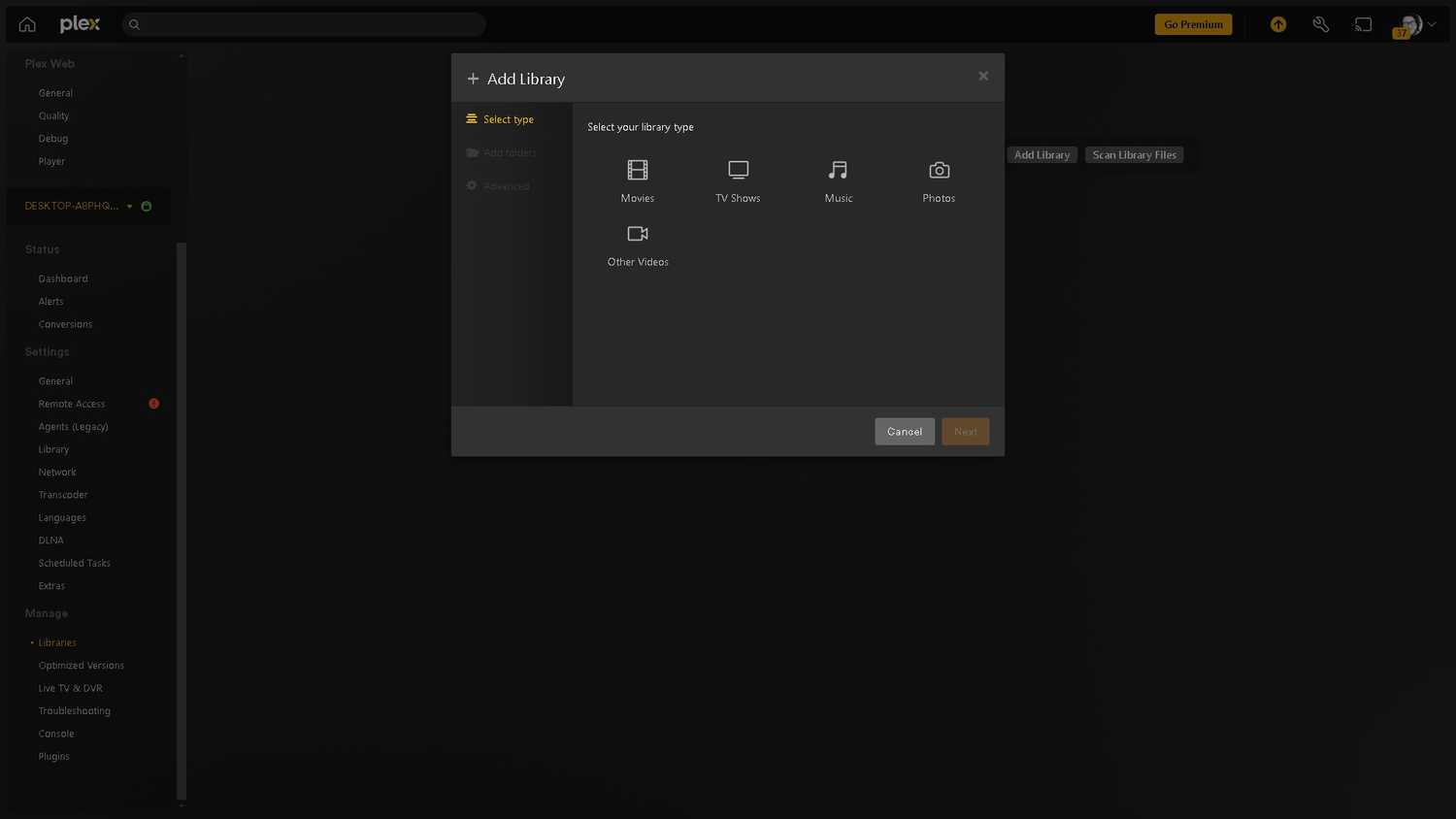
Task: Open DLNA settings
Action: pyautogui.click(x=50, y=541)
